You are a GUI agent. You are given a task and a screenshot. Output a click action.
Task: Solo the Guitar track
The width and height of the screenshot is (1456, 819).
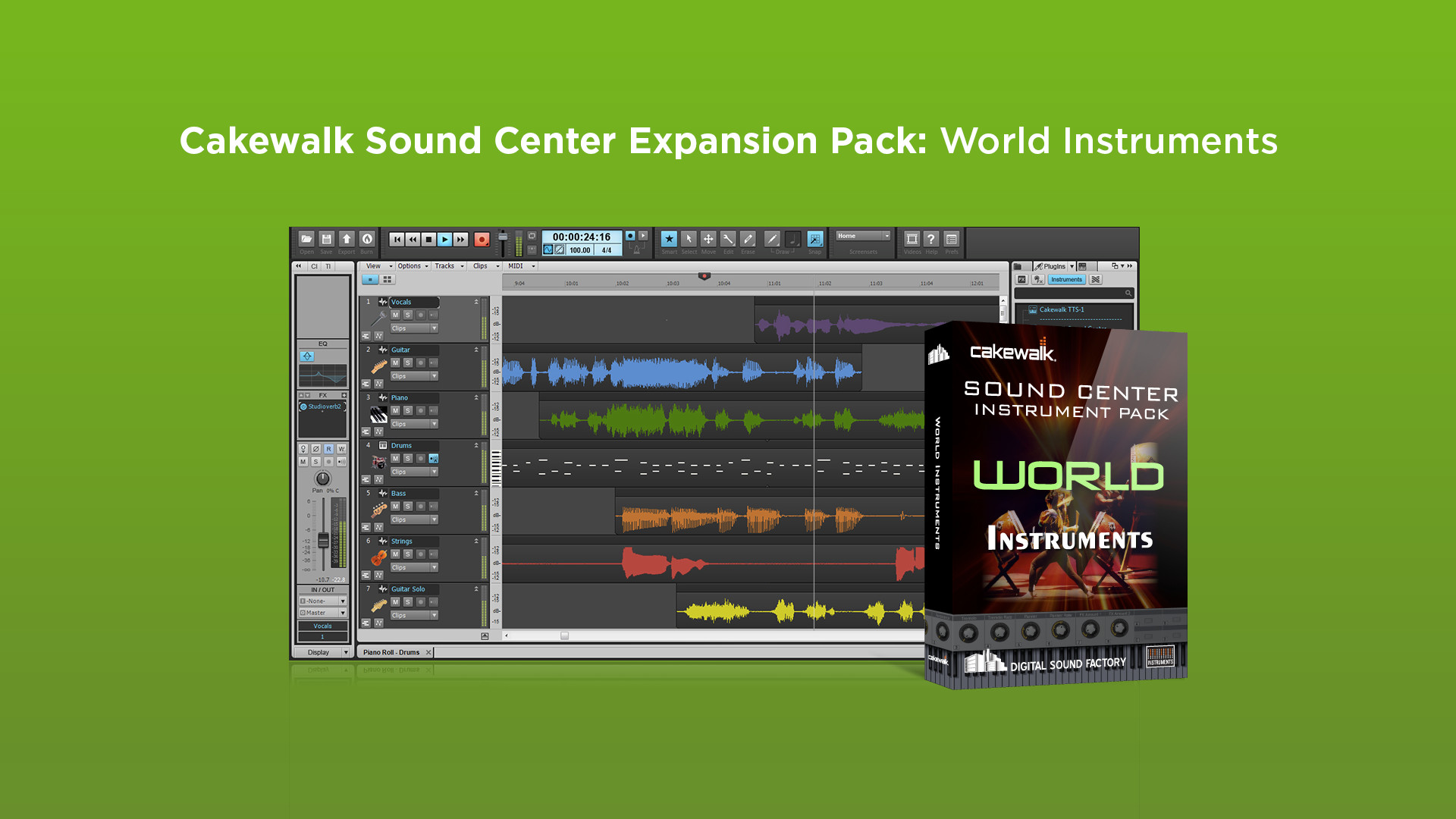coord(408,362)
